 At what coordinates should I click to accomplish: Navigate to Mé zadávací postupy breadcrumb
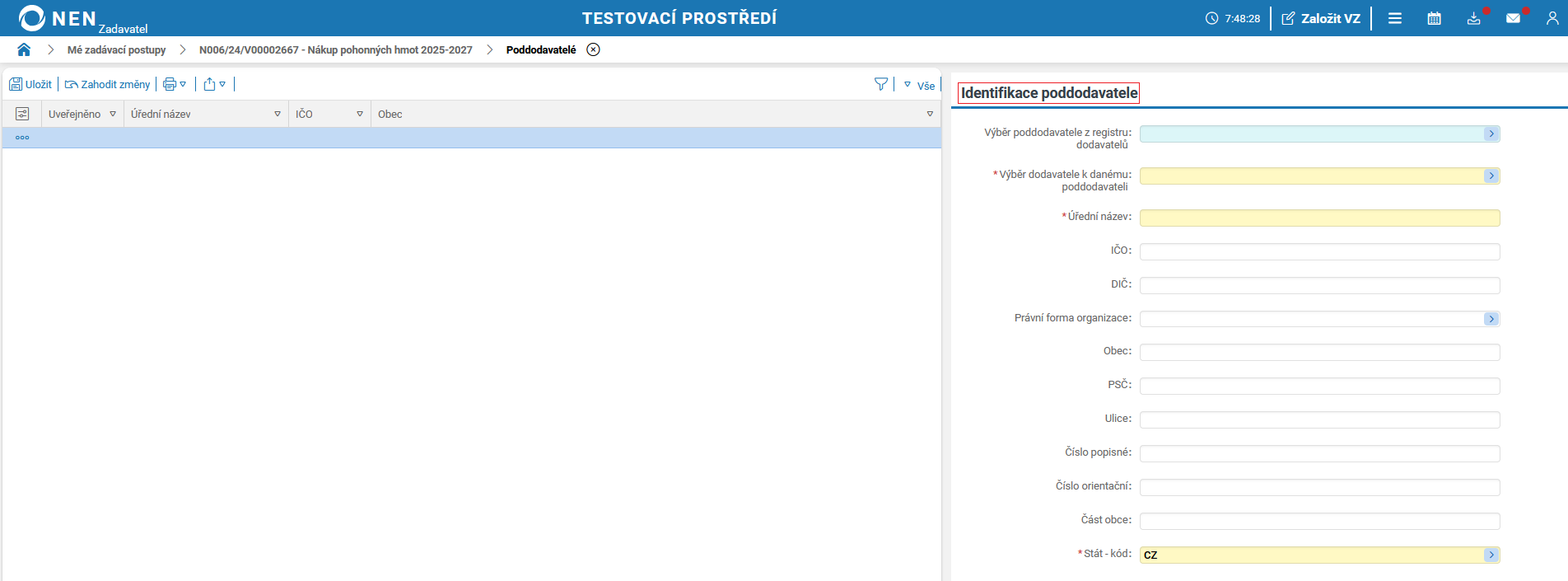point(116,49)
